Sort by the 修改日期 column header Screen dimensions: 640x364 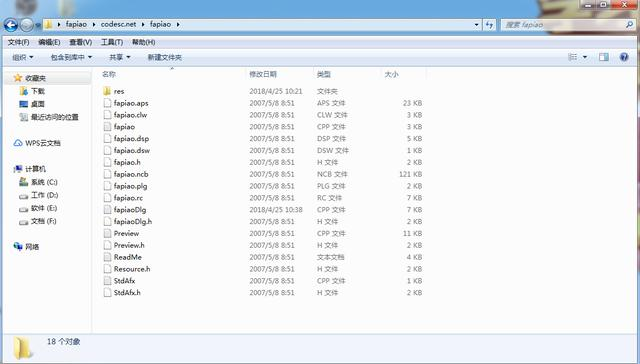(x=263, y=74)
